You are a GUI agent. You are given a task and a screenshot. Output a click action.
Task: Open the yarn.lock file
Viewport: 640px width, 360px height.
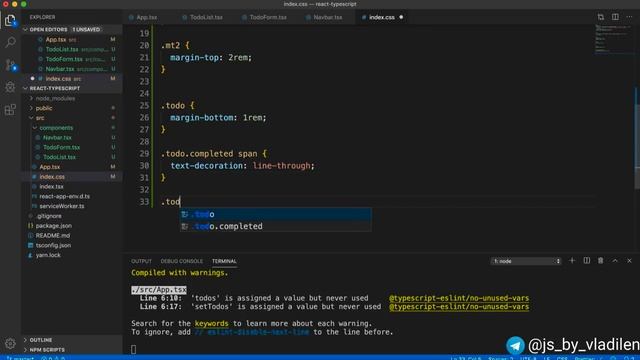(x=71, y=255)
